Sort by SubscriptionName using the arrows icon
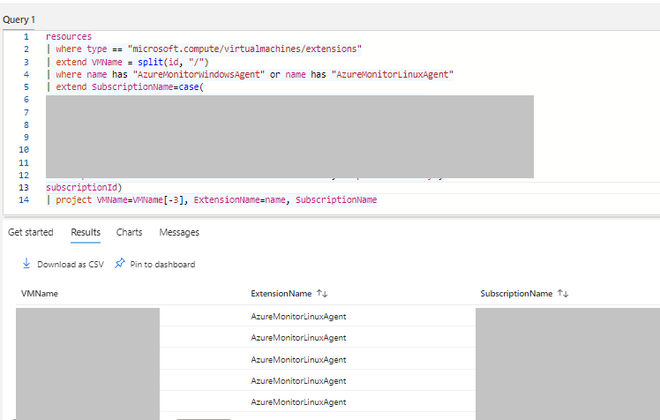Viewport: 660px width, 420px height. (563, 293)
